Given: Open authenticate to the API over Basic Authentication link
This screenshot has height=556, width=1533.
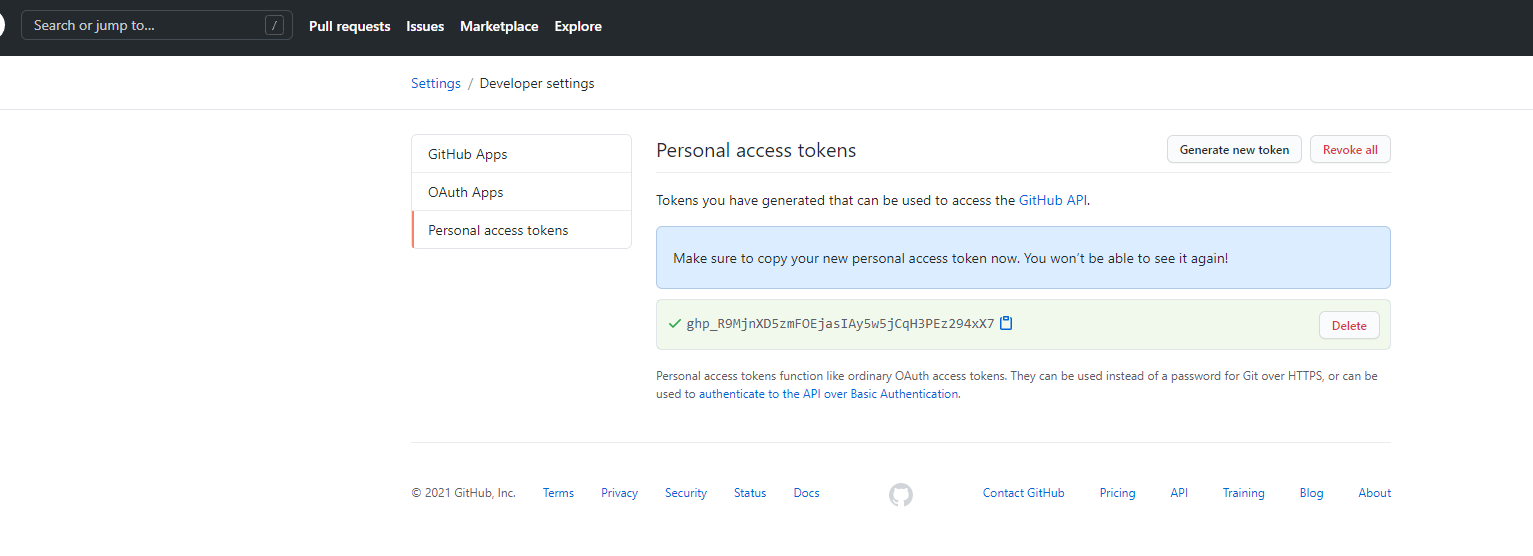Looking at the screenshot, I should pos(828,394).
